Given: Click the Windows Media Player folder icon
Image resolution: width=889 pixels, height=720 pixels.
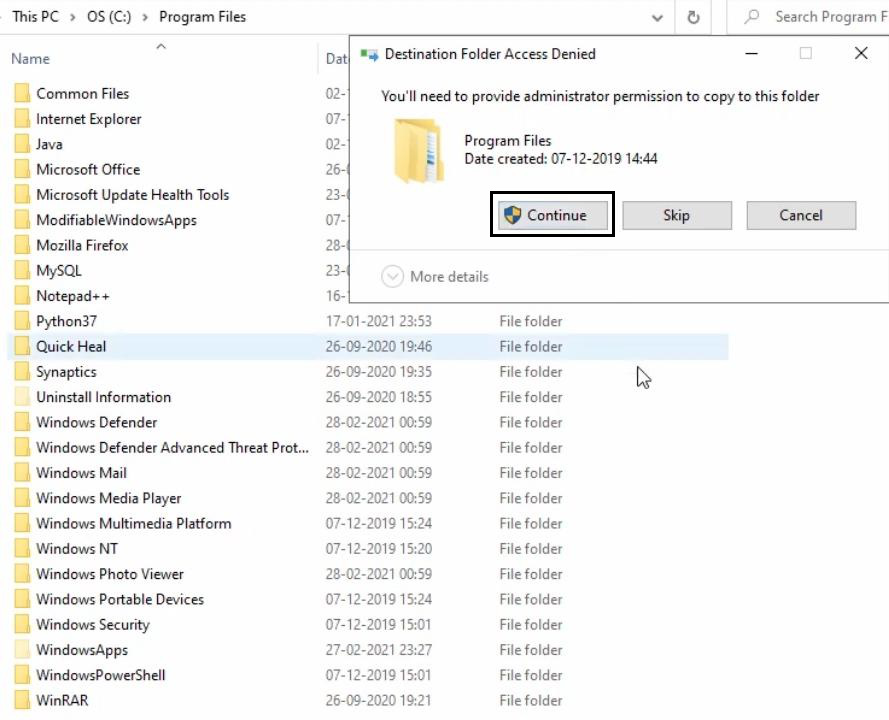Looking at the screenshot, I should (22, 498).
